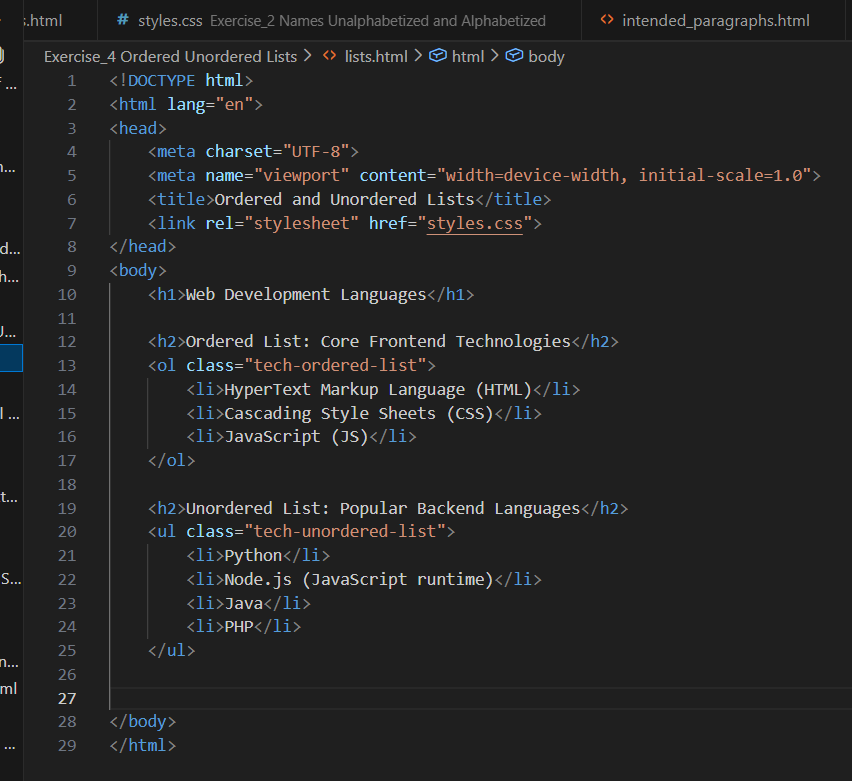Screen dimensions: 852x781
Task: Expand the html element breadcrumb
Action: pyautogui.click(x=467, y=56)
